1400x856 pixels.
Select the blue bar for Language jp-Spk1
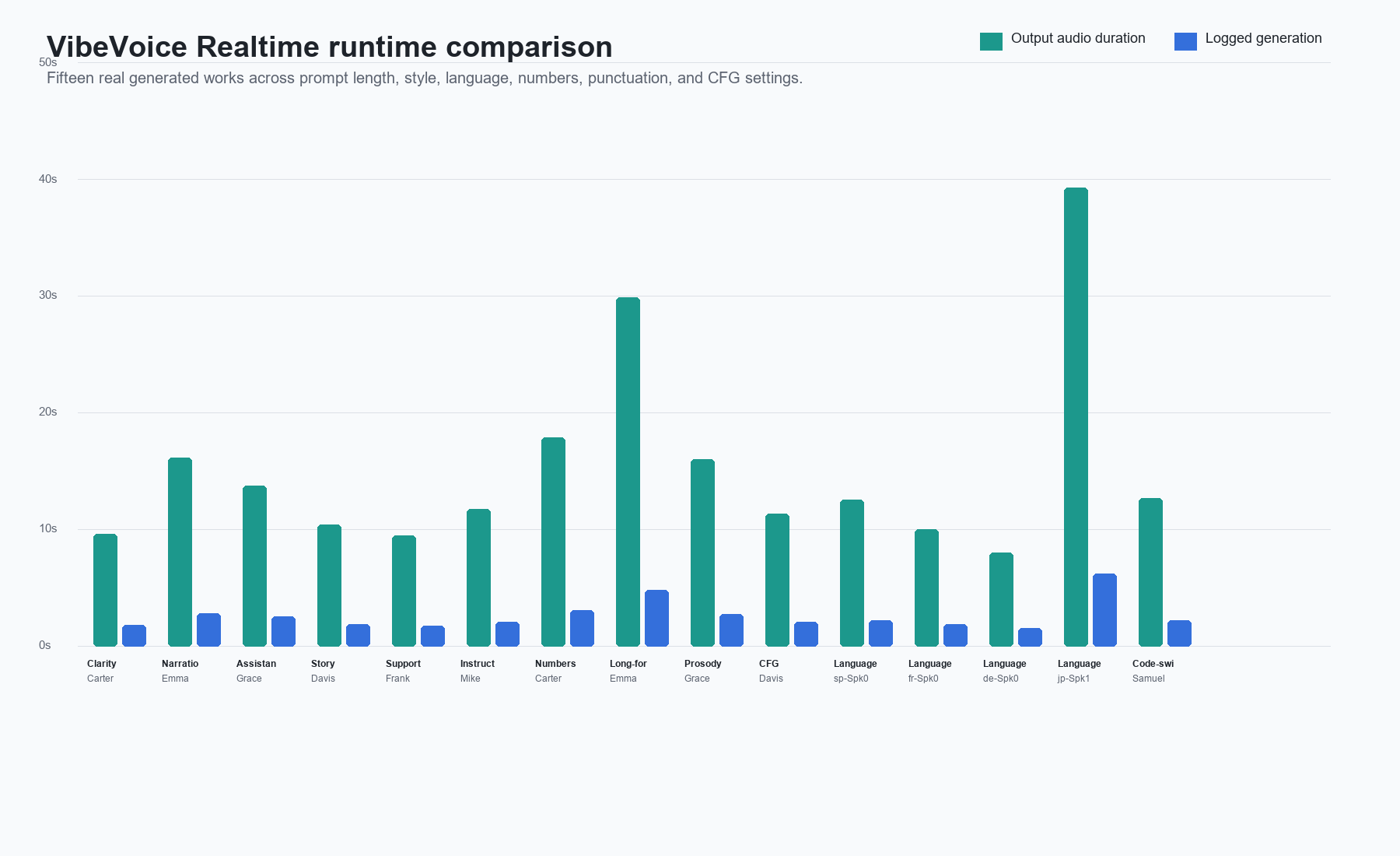point(1104,610)
